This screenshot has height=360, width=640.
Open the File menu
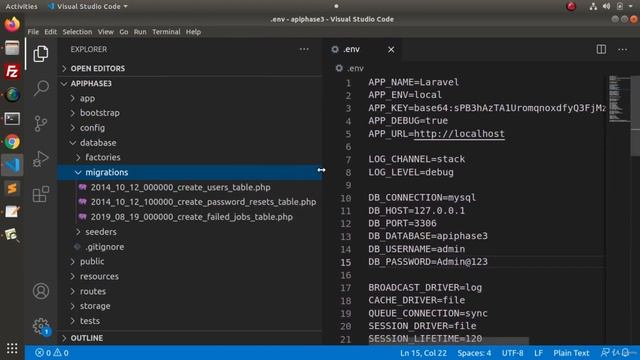tap(33, 32)
